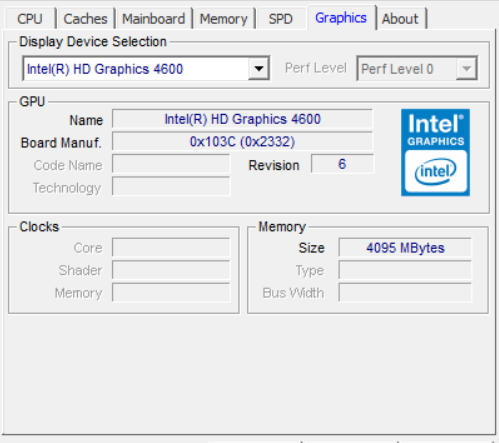Click the Type label in Memory group
The image size is (499, 443).
point(310,271)
